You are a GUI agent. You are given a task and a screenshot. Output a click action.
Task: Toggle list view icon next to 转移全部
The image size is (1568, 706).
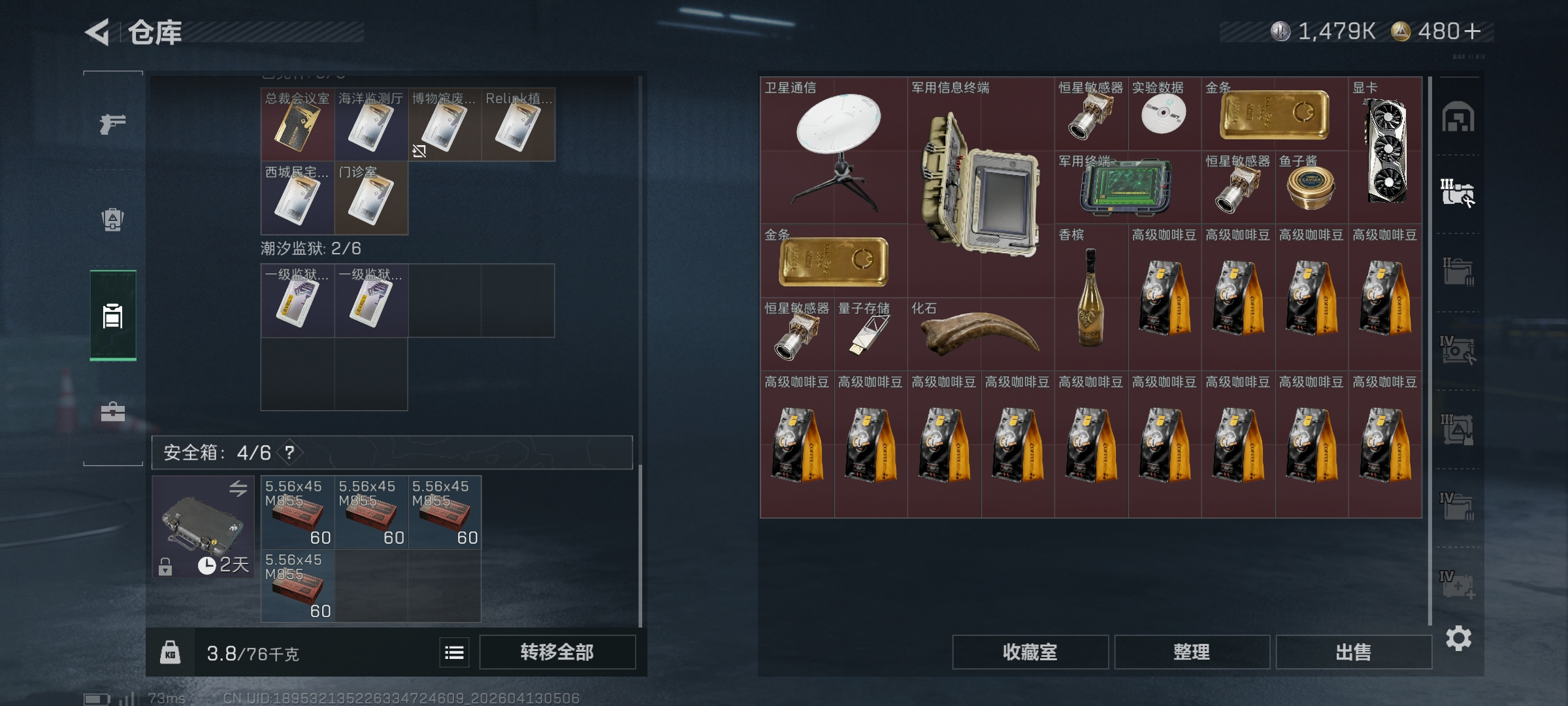[454, 652]
